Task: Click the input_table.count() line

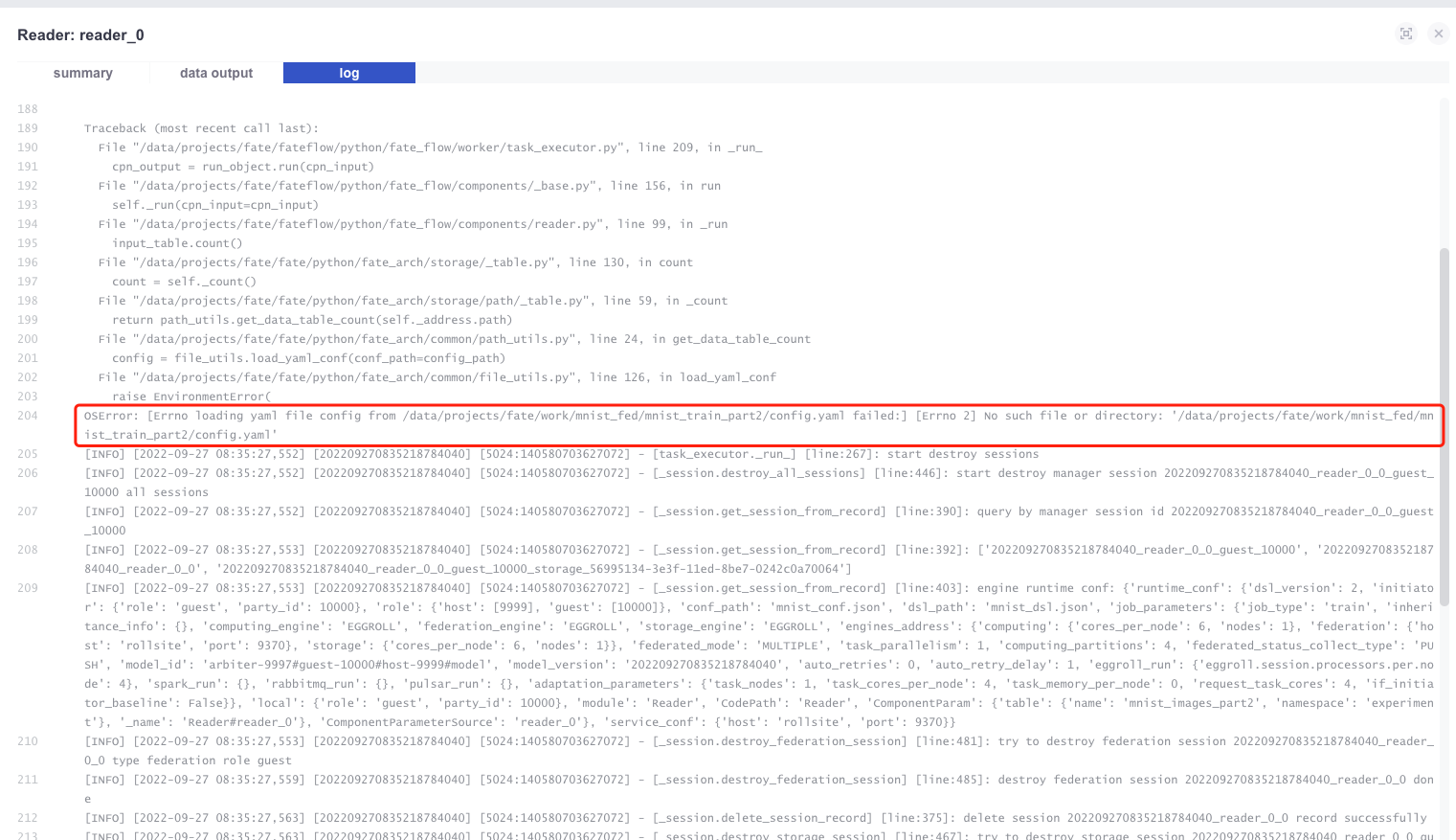Action: tap(177, 243)
